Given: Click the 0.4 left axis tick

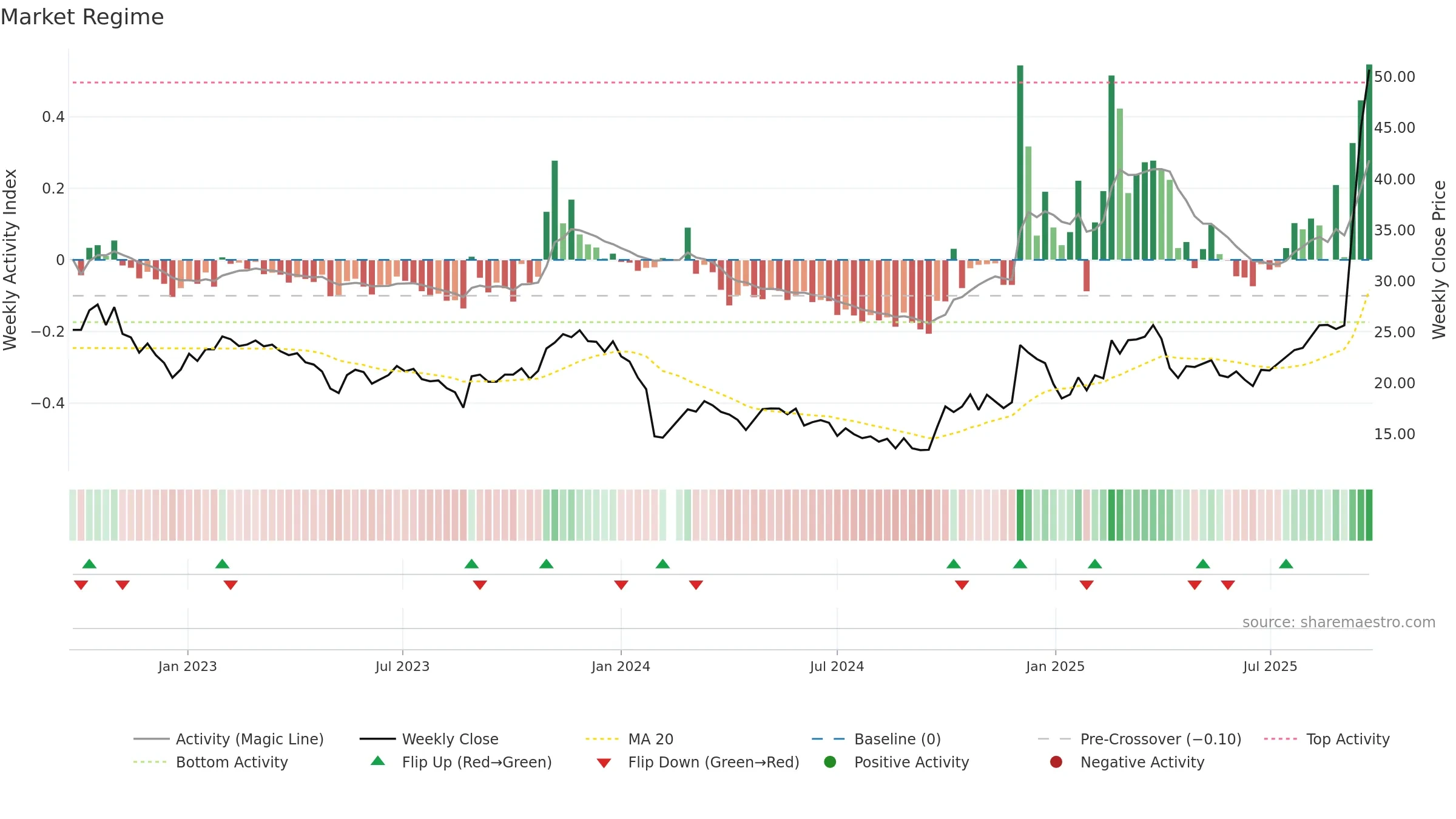Looking at the screenshot, I should click(53, 116).
